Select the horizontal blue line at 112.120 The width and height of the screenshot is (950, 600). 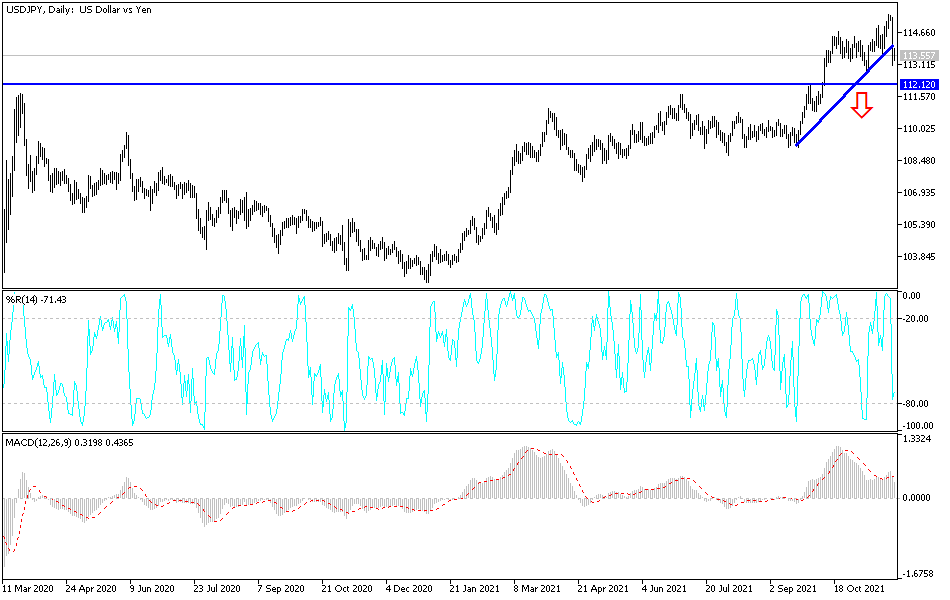click(400, 83)
